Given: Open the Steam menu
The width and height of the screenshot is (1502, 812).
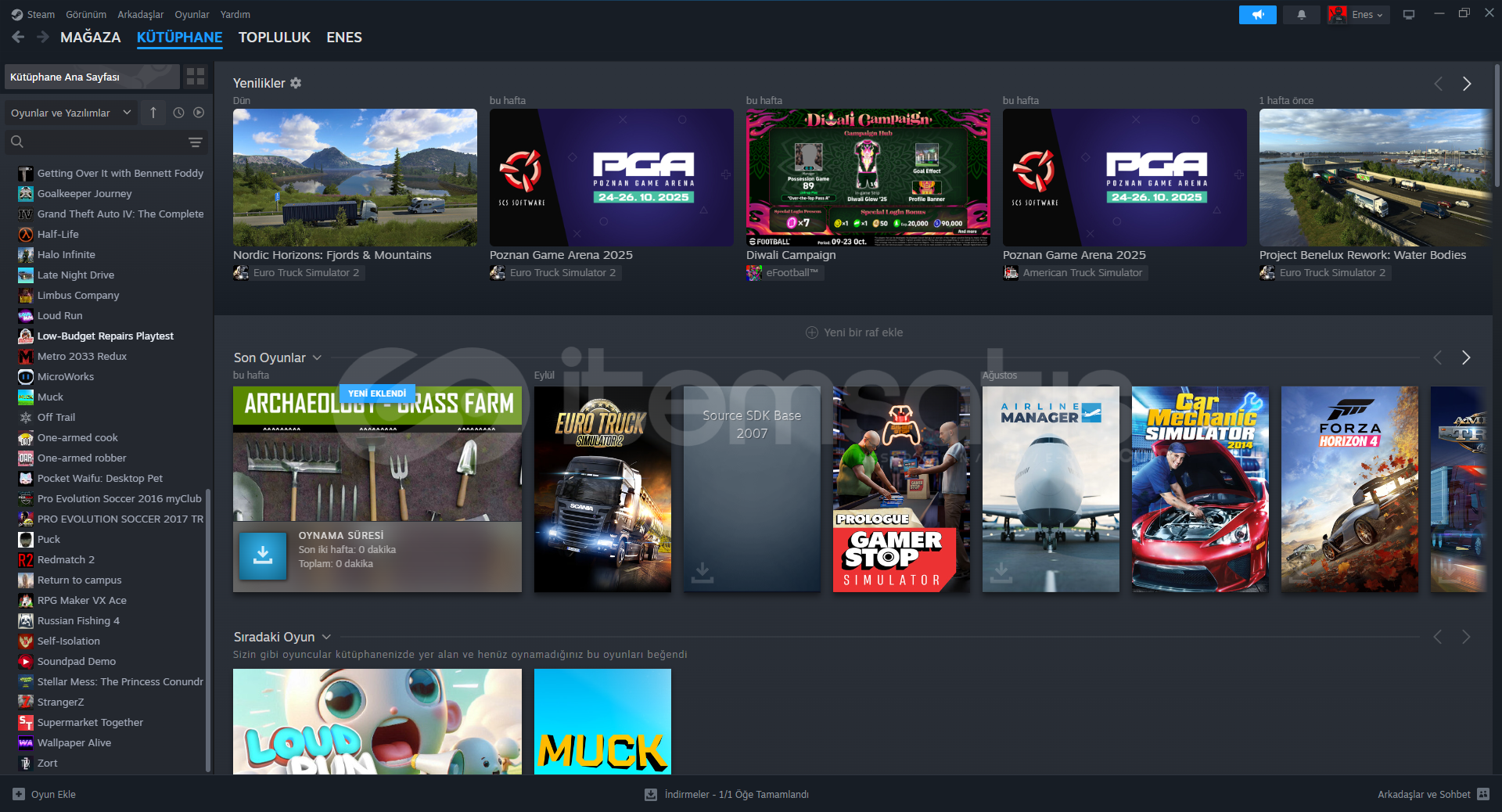Looking at the screenshot, I should pos(41,14).
